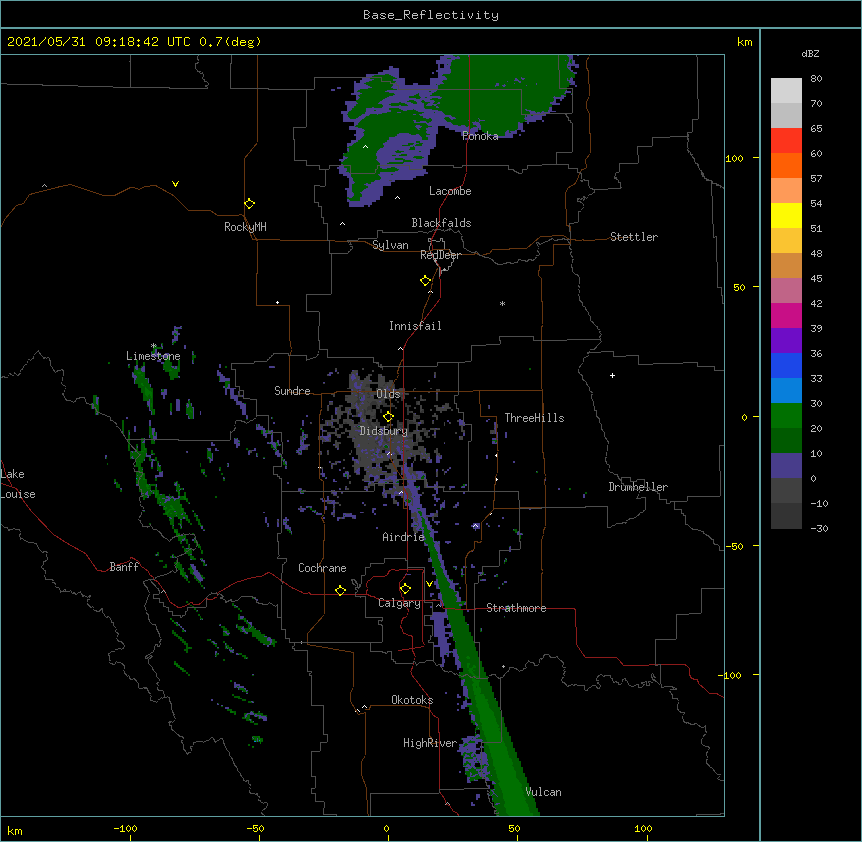Click the Base_Reflectivity title text
Screen dimensions: 862x842
[431, 15]
